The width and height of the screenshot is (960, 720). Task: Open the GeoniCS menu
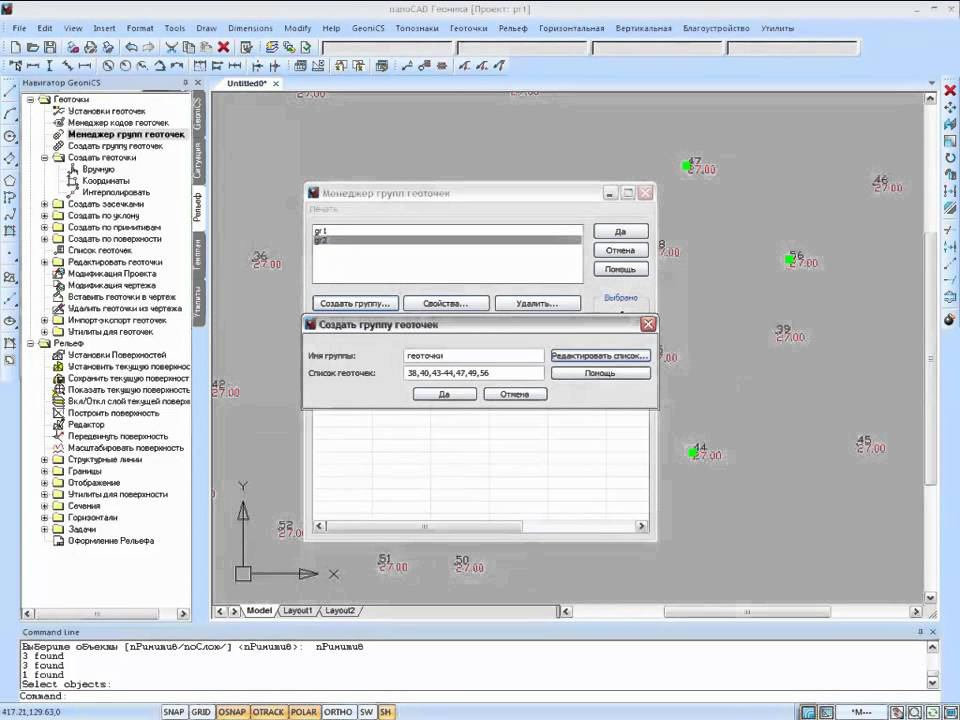click(368, 28)
